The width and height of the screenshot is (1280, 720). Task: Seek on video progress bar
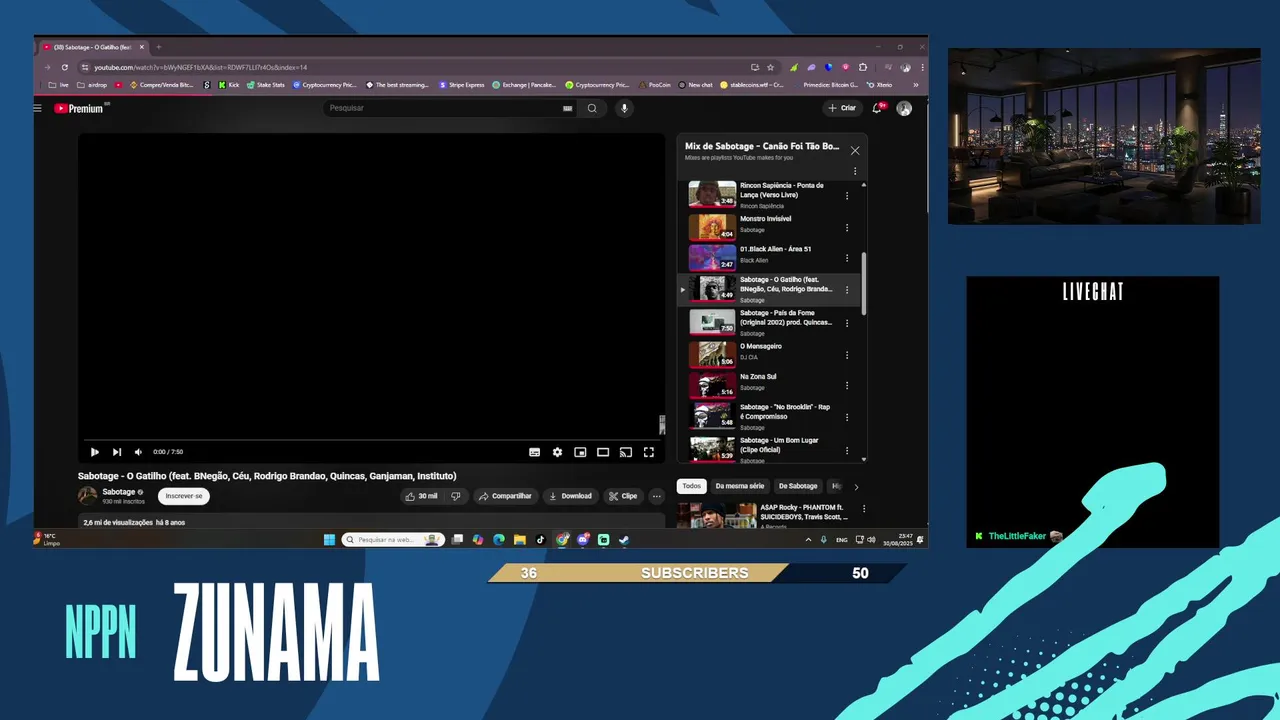point(371,439)
